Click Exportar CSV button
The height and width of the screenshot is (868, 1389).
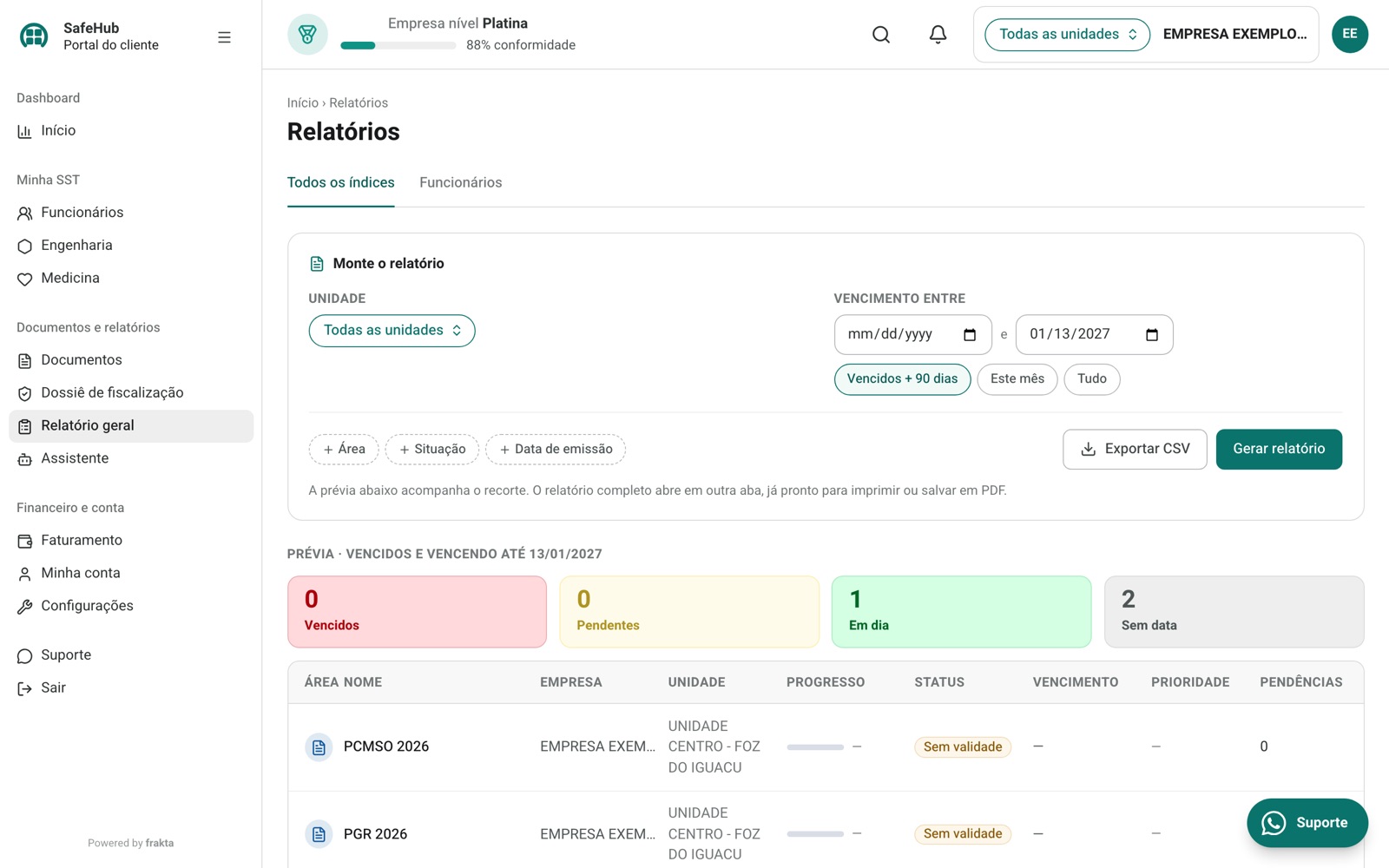pyautogui.click(x=1135, y=450)
